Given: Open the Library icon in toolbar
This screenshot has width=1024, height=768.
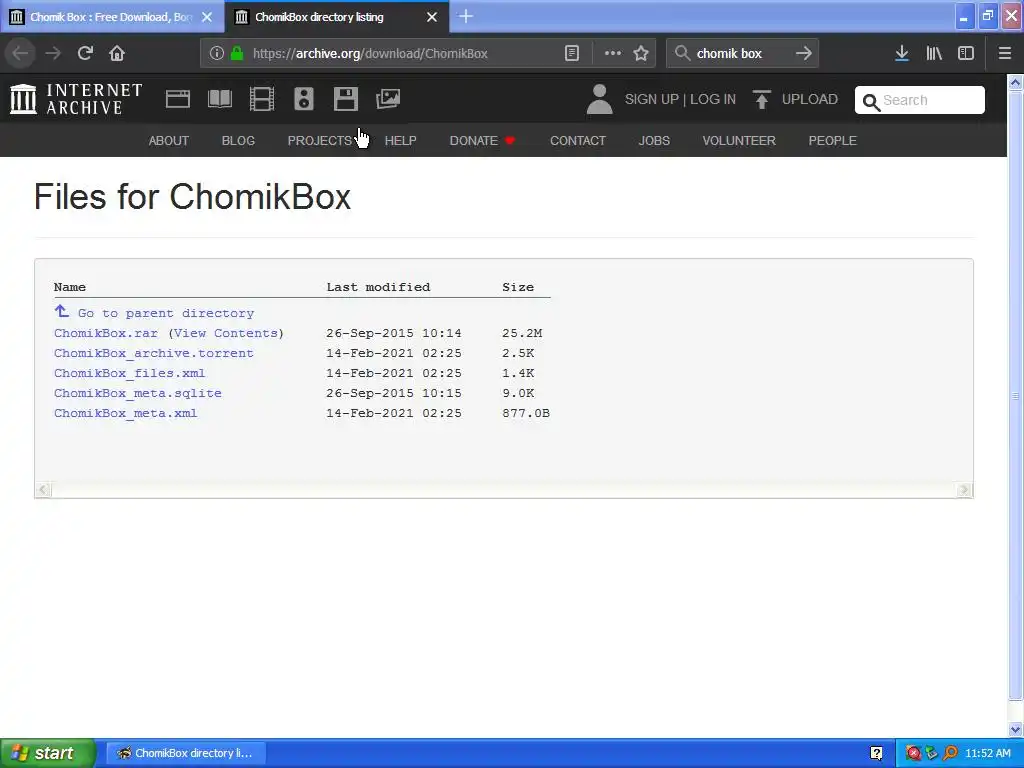Looking at the screenshot, I should pyautogui.click(x=934, y=54).
